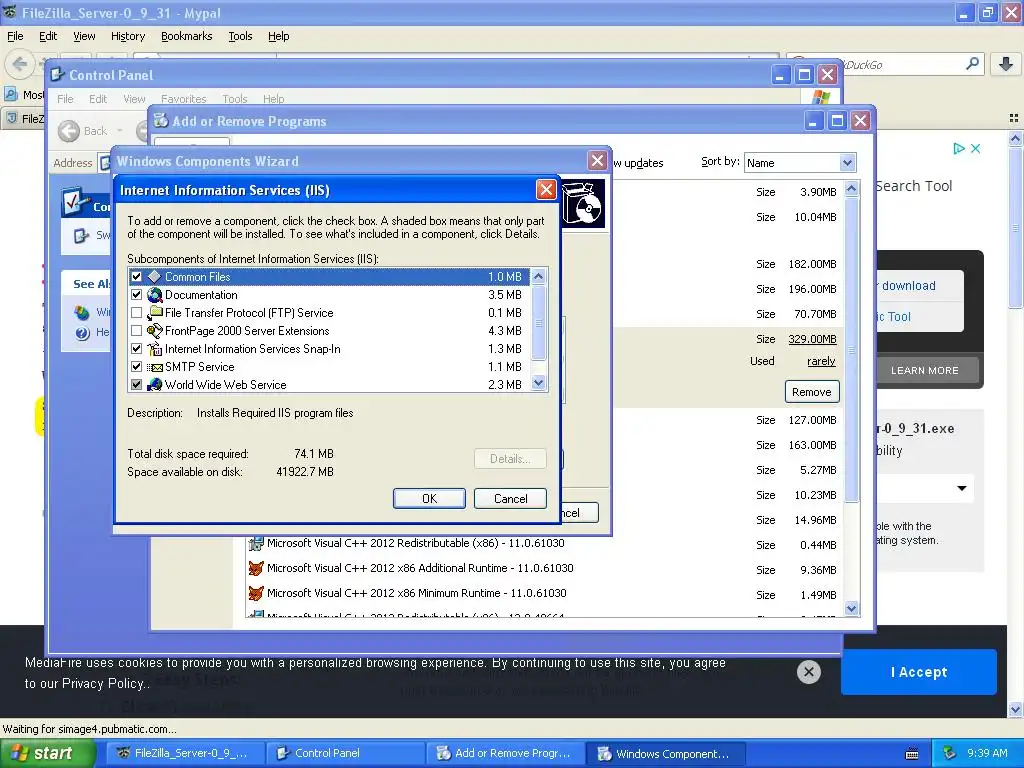Confirm IIS subcomponents with OK

(429, 499)
